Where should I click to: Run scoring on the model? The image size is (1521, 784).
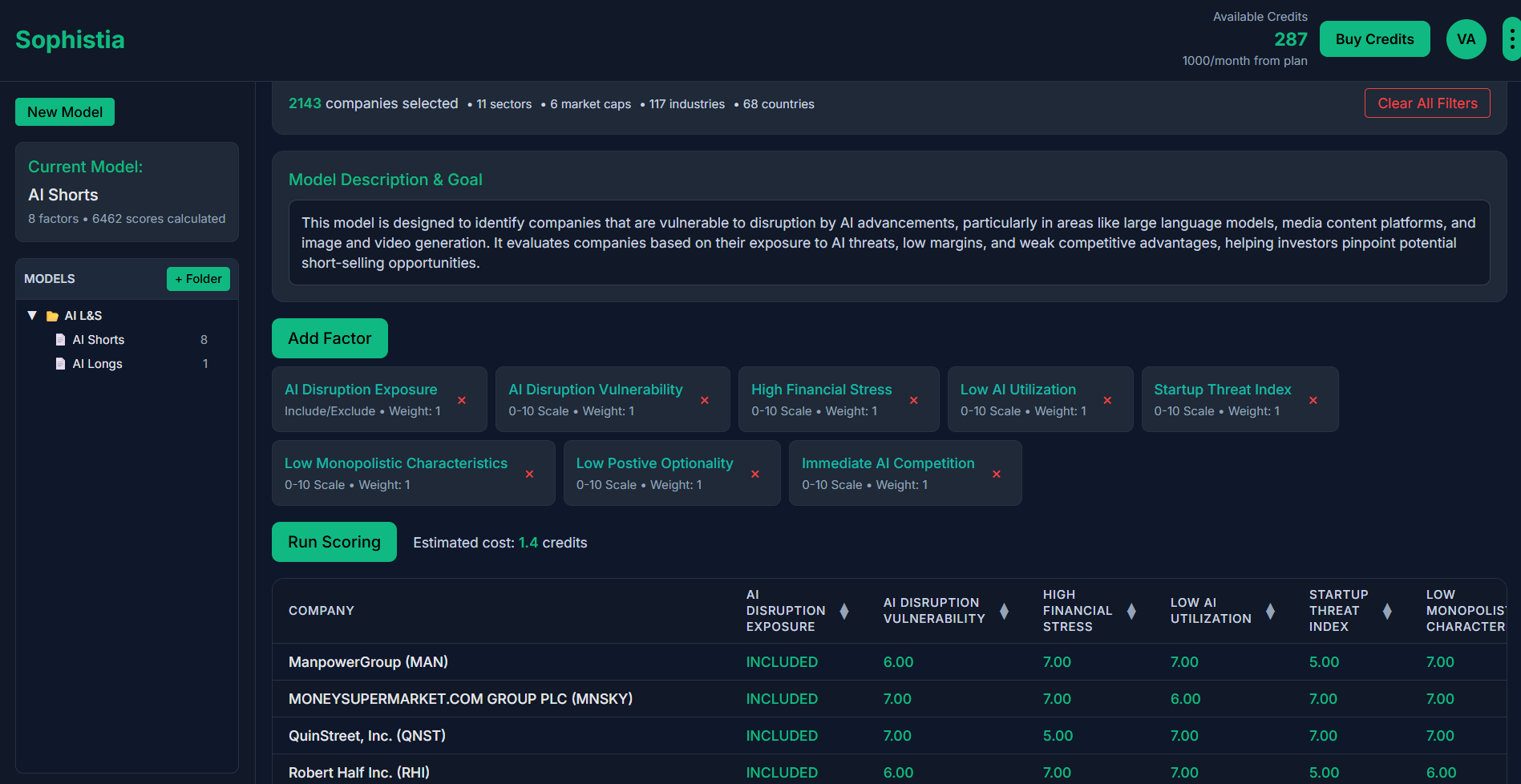coord(334,542)
